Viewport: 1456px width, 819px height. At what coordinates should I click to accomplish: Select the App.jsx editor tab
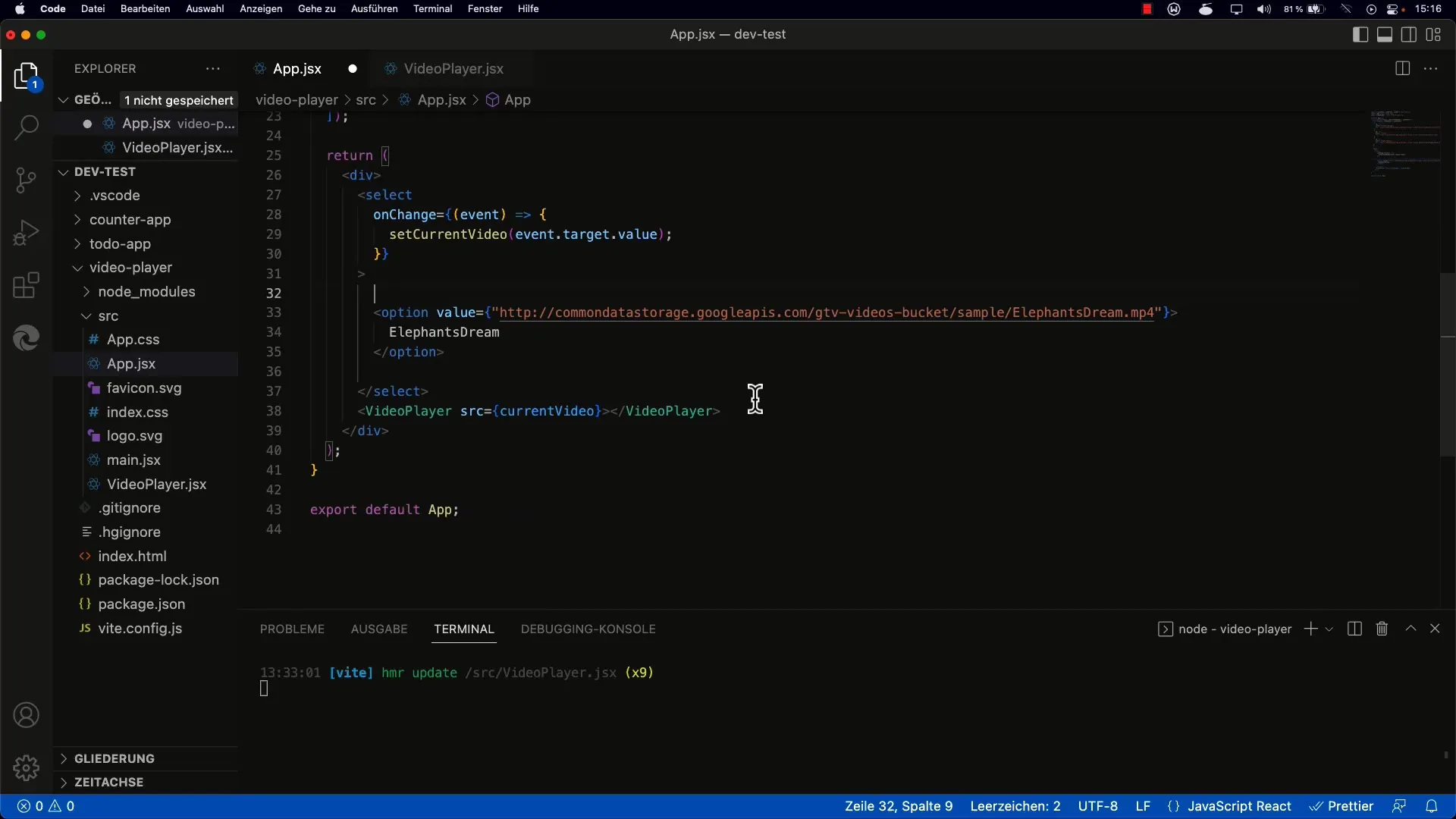pos(297,69)
